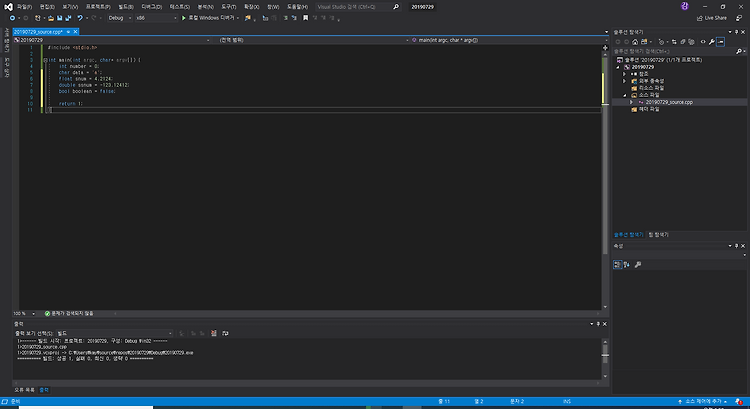Expand the debugger target dropdown arrow
750x409 pixels.
pos(238,18)
